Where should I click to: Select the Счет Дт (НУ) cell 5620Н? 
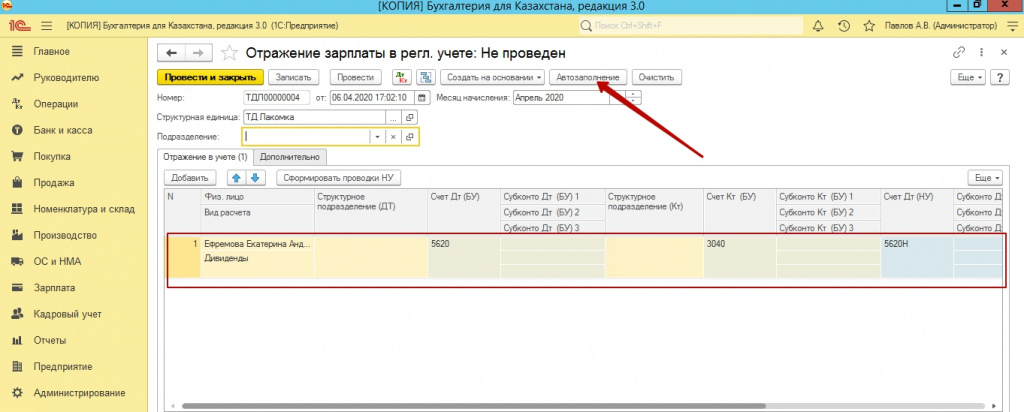917,257
